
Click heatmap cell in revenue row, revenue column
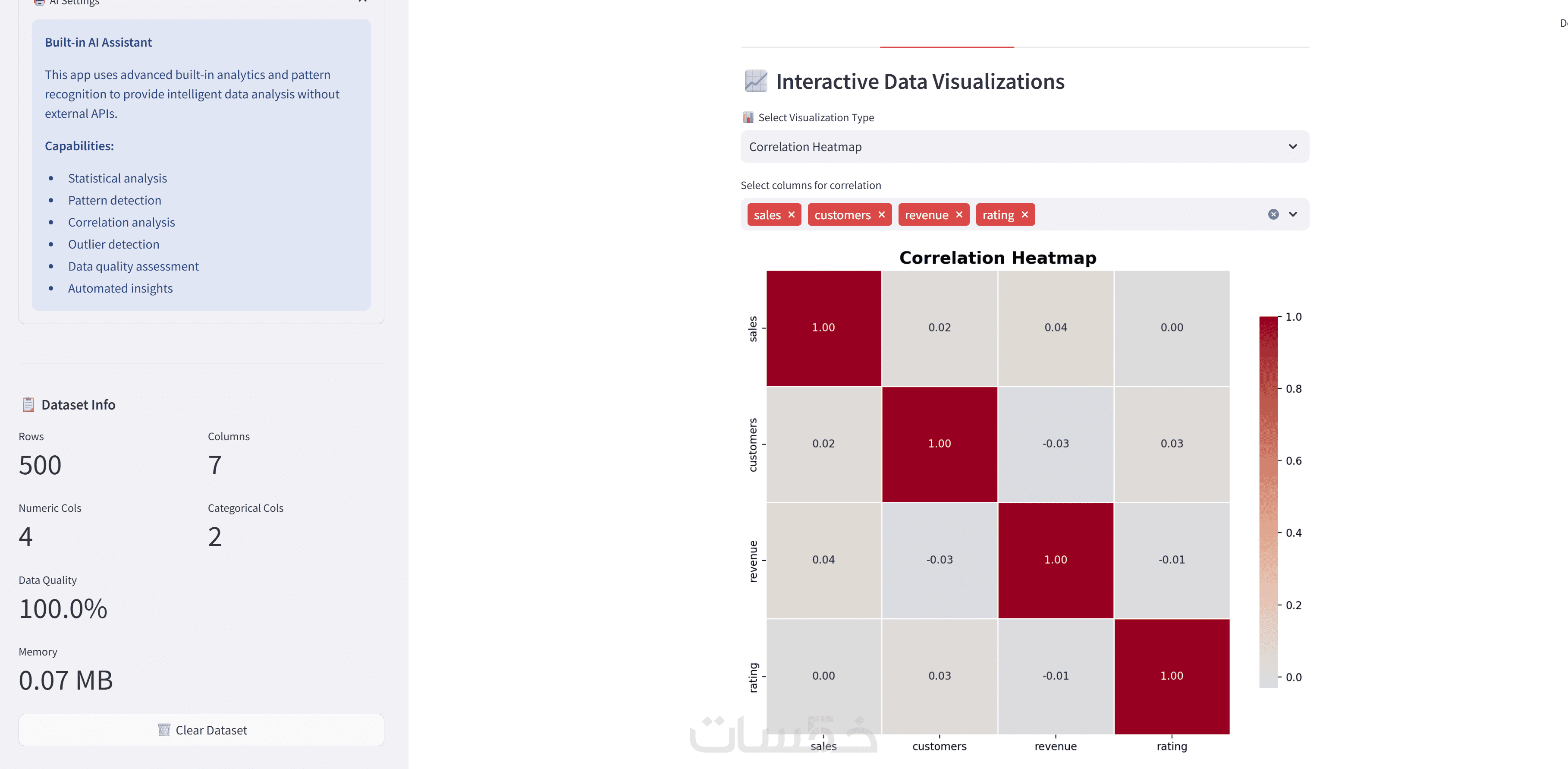click(x=1056, y=560)
